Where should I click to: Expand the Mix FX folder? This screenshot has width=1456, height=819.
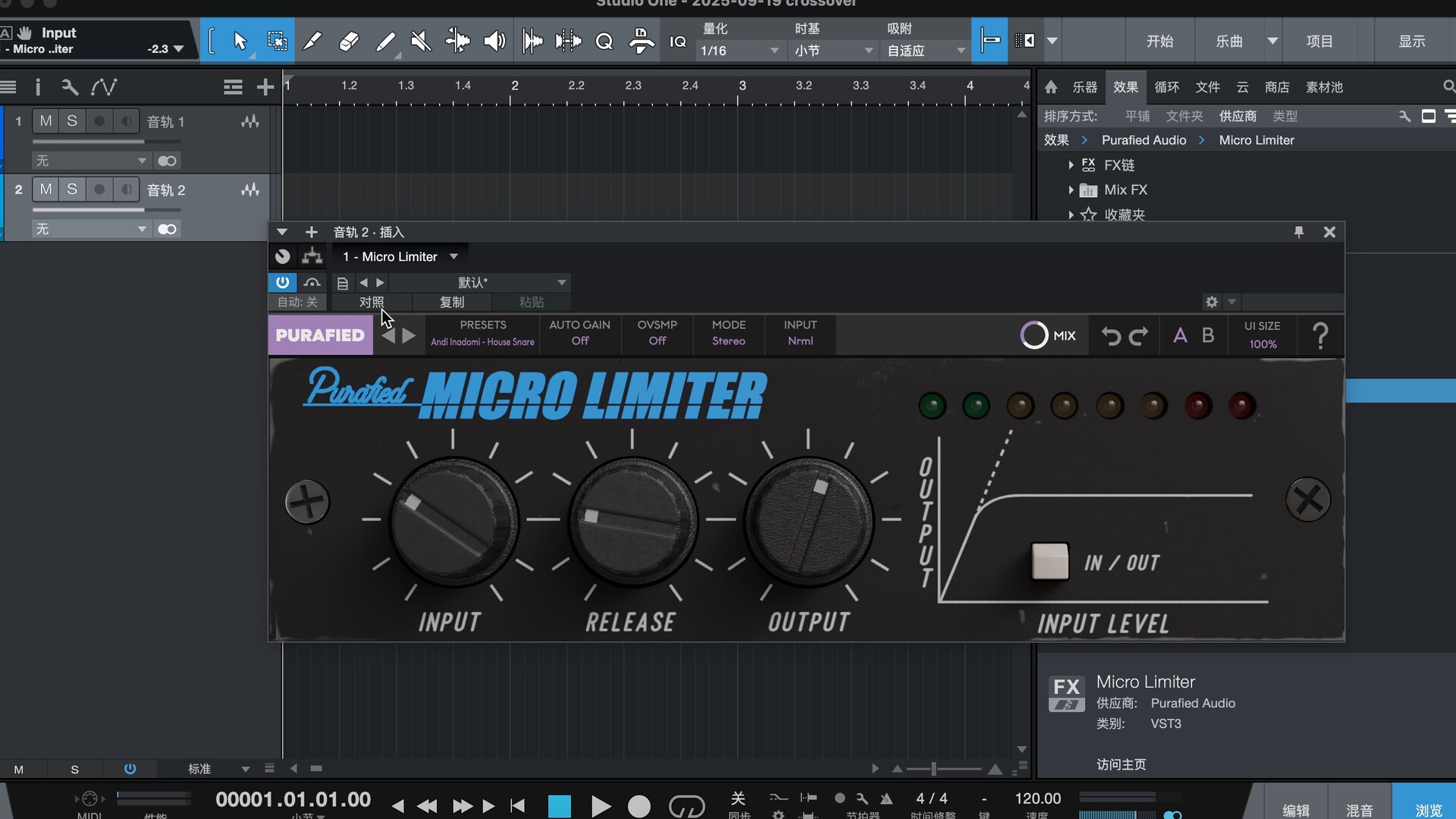pos(1071,190)
